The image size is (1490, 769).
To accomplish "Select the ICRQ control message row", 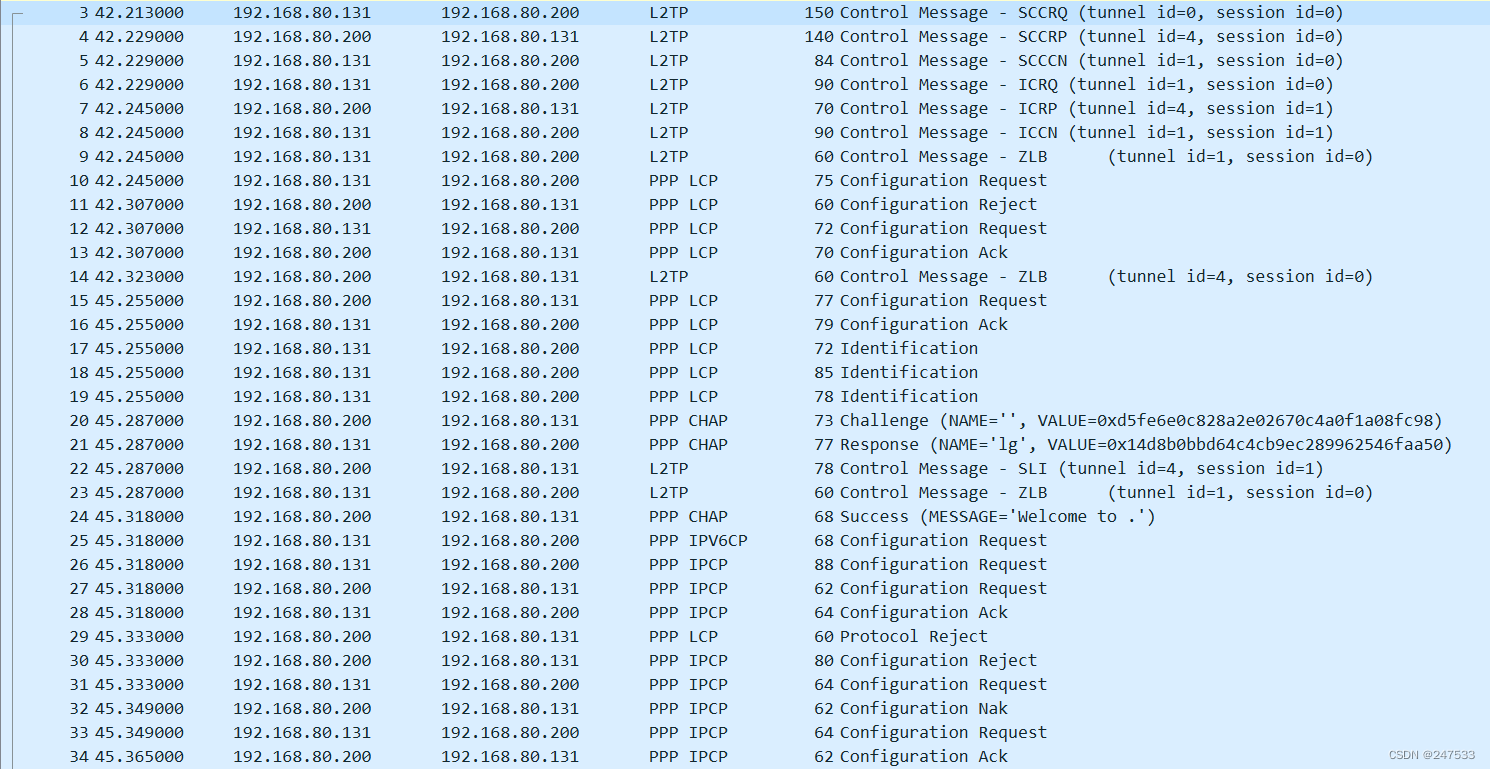I will [745, 85].
